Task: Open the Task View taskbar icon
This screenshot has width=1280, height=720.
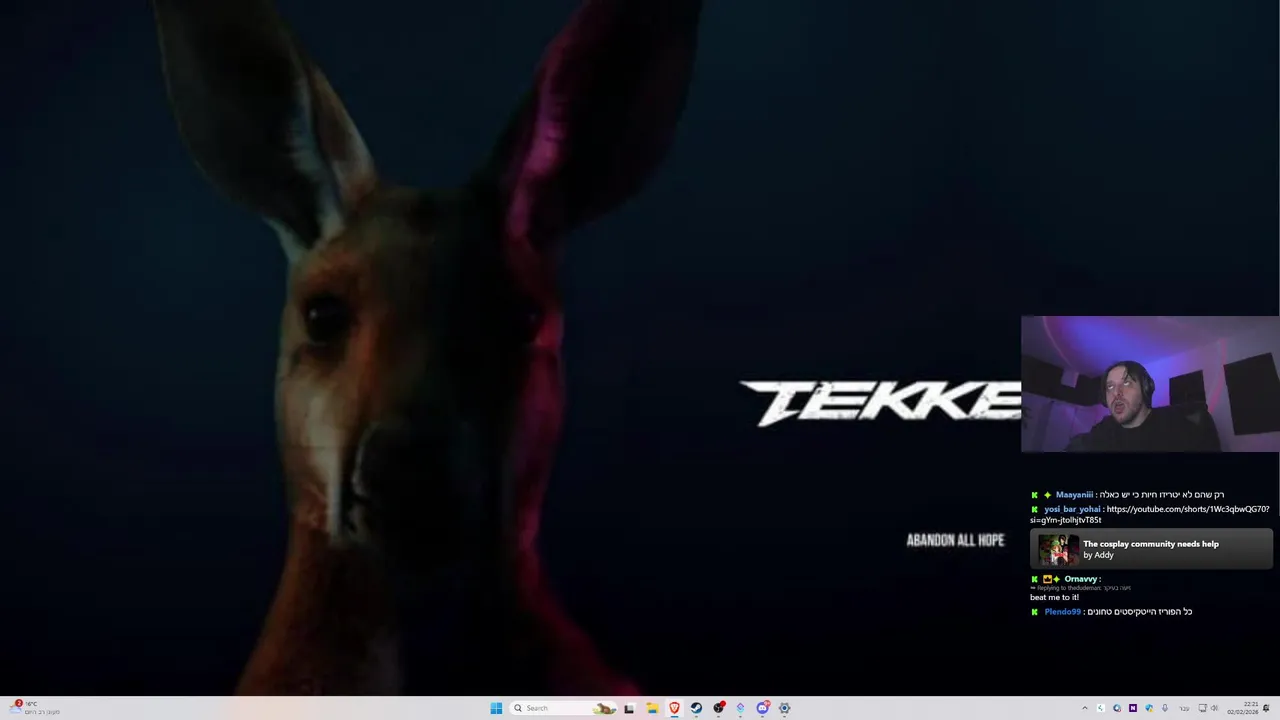Action: click(629, 708)
